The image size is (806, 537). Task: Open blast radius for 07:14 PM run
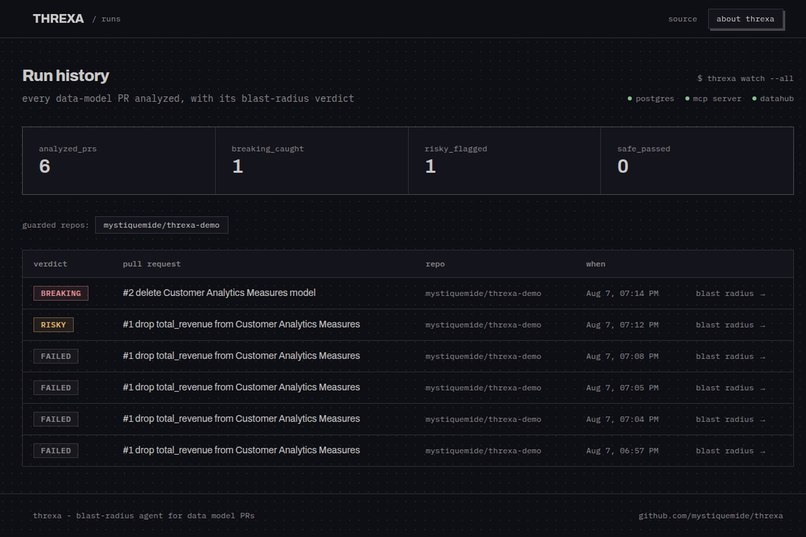730,293
